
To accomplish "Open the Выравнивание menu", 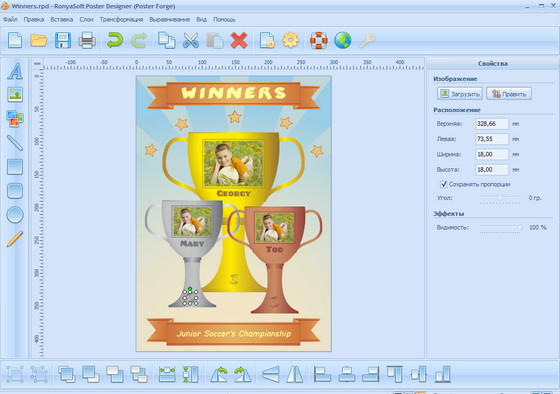I will (170, 19).
